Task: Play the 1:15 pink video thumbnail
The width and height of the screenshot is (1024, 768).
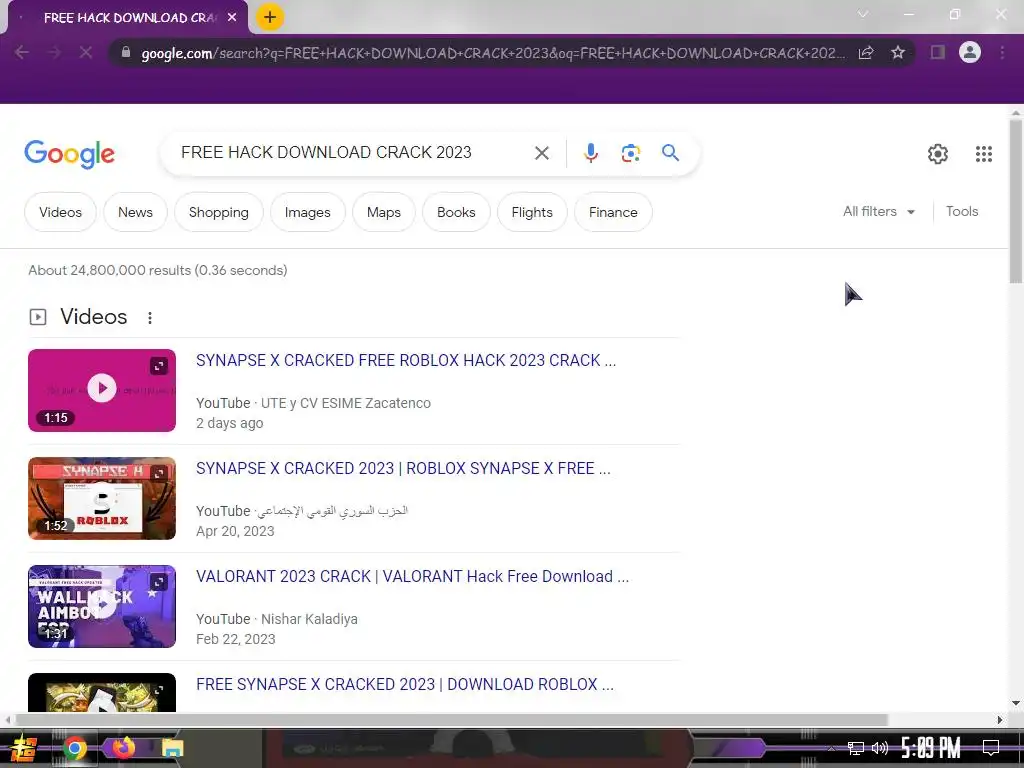Action: [x=102, y=389]
